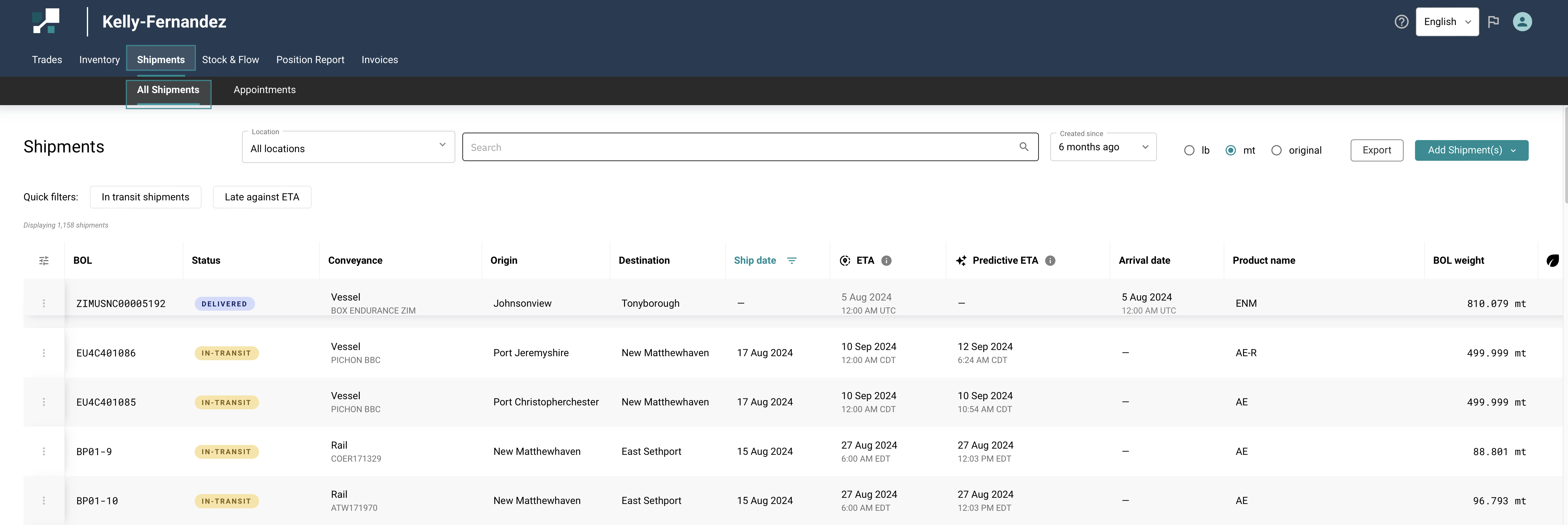Expand the All locations dropdown
Viewport: 1568px width, 525px height.
pos(348,147)
